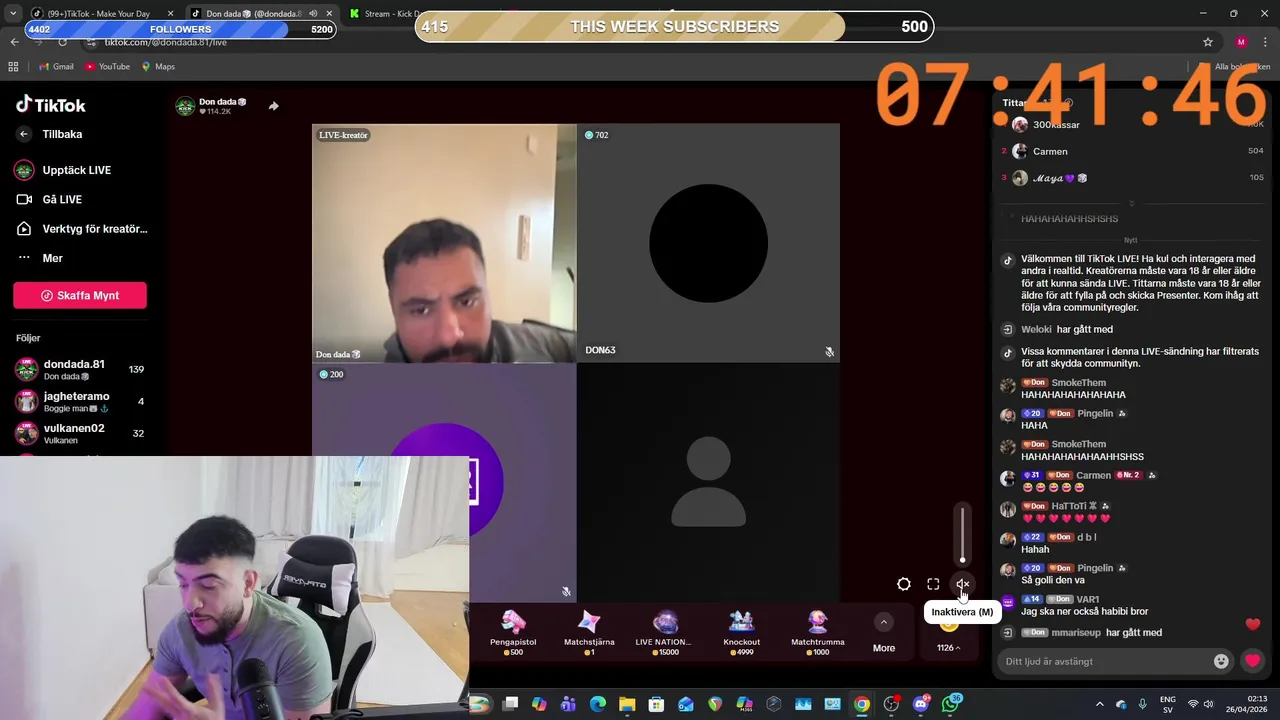
Task: Switch to TikTok Make Your Day tab
Action: tap(101, 13)
